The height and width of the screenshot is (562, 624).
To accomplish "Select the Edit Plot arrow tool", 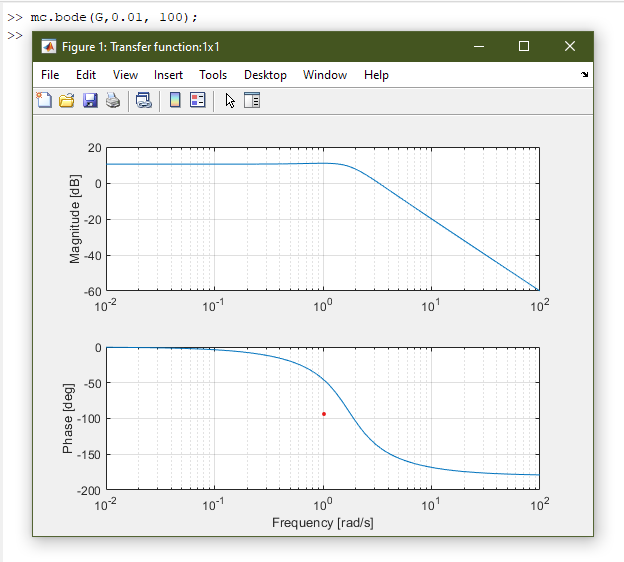I will coord(230,101).
